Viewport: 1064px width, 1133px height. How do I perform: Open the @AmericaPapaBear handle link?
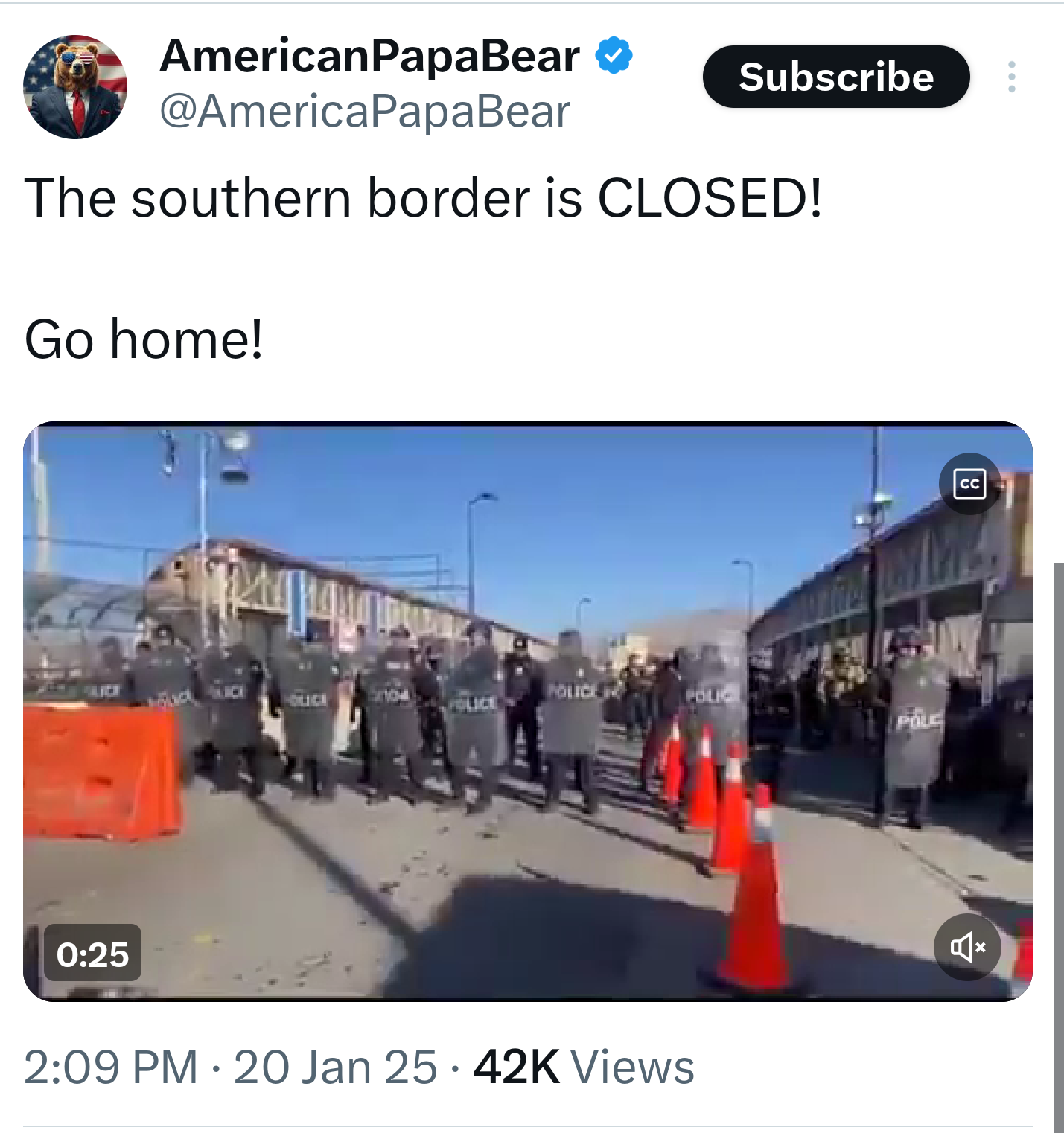pos(365,112)
